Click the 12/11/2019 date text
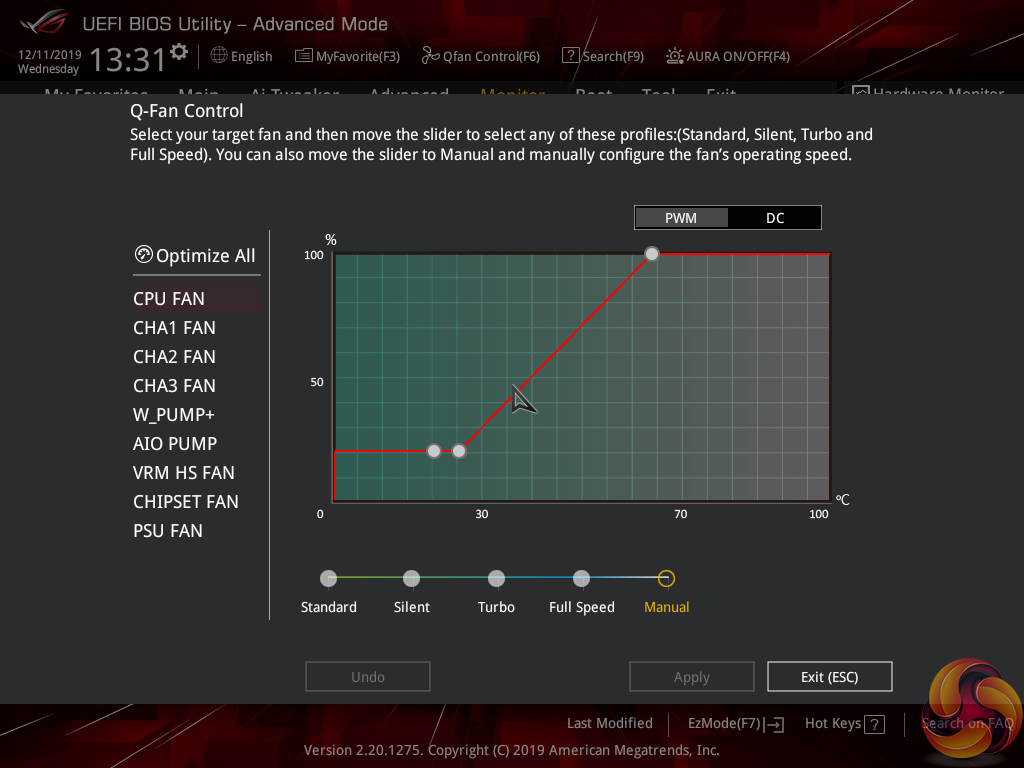 click(x=50, y=54)
